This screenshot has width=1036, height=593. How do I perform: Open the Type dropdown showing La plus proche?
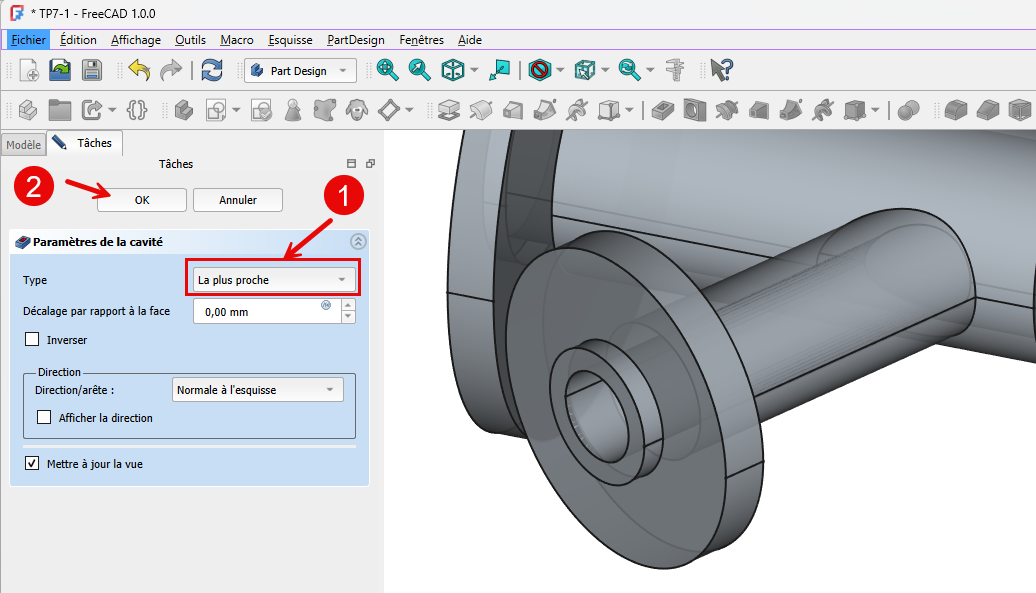pyautogui.click(x=274, y=280)
